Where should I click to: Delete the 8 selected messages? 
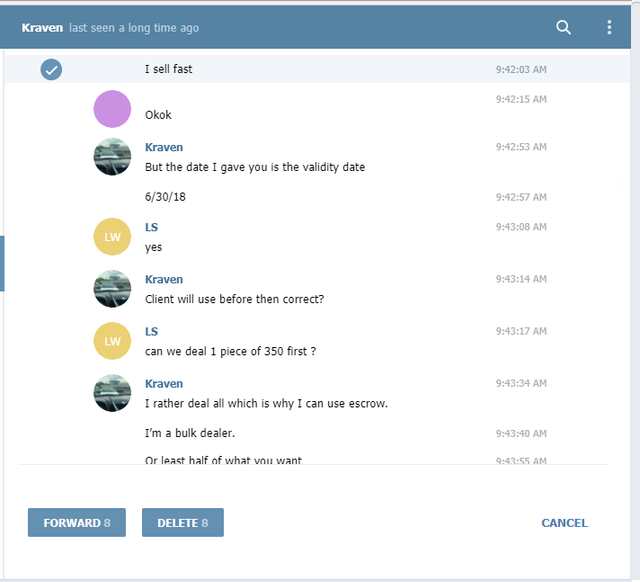point(183,522)
